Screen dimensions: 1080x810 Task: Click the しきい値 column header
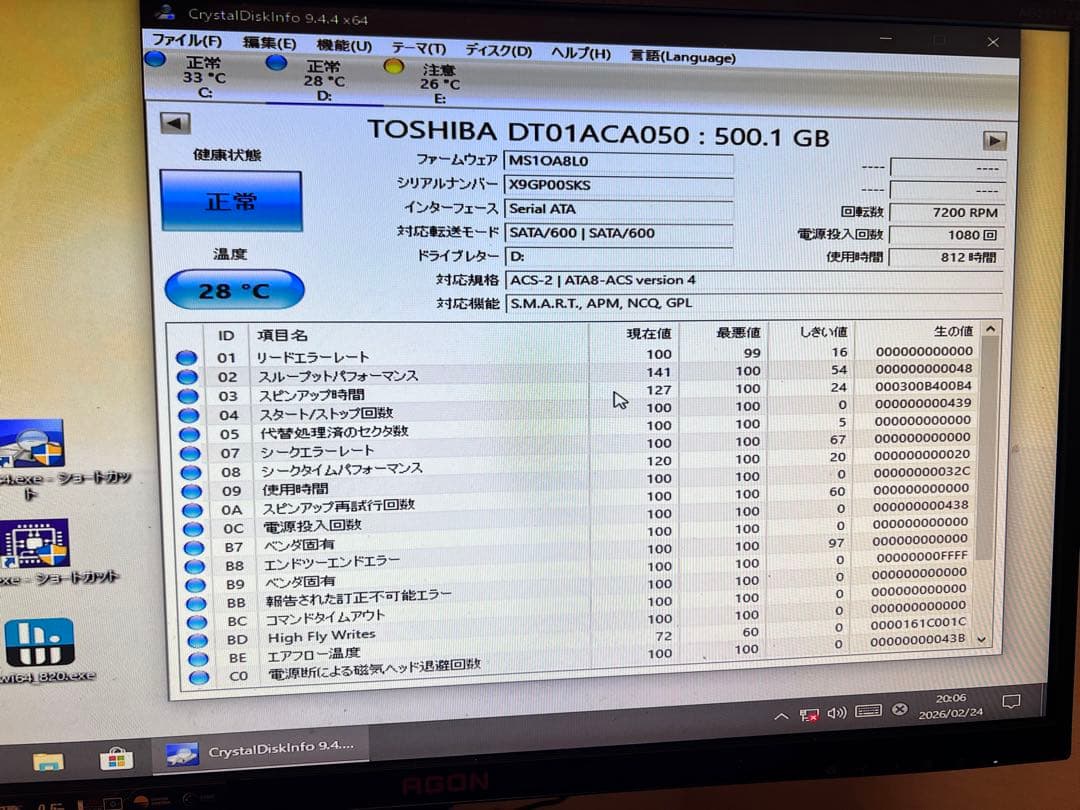tap(810, 332)
